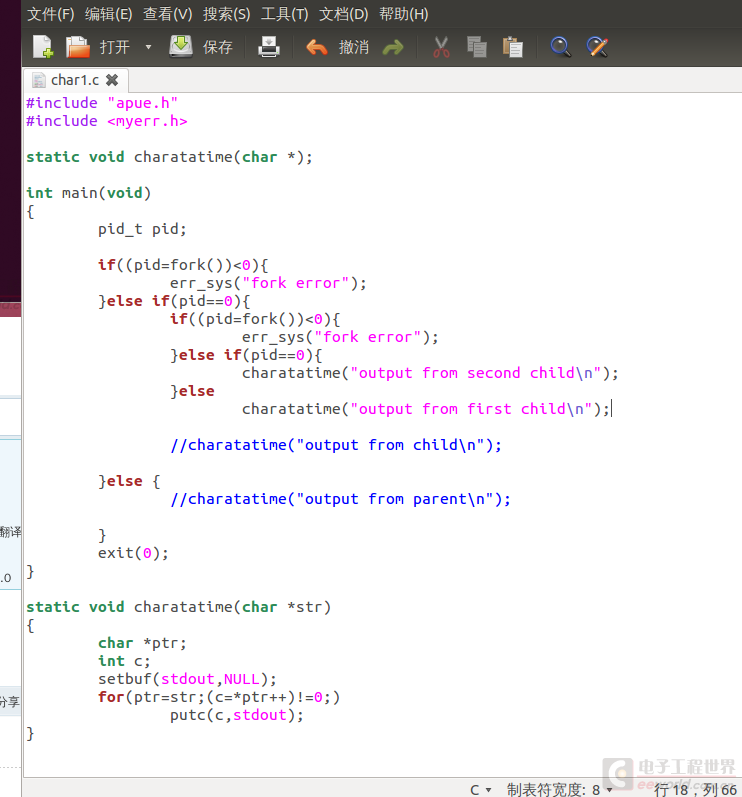Open the C language selector dropdown

click(480, 789)
